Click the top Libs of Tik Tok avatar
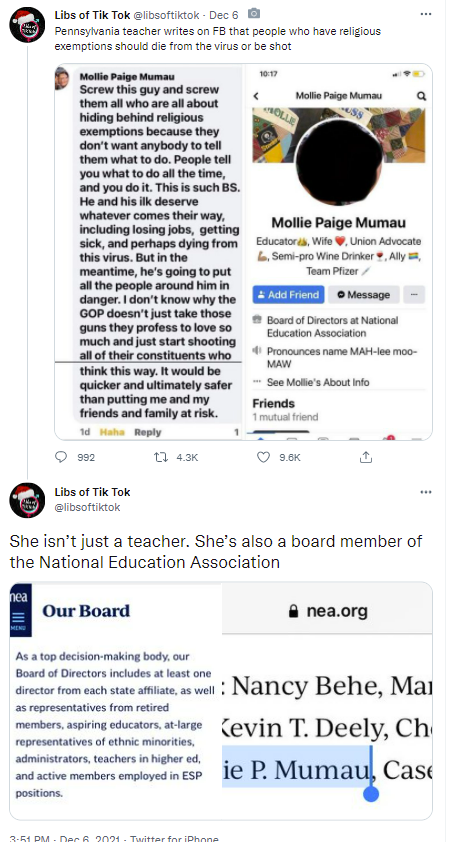The width and height of the screenshot is (449, 842). pyautogui.click(x=27, y=25)
